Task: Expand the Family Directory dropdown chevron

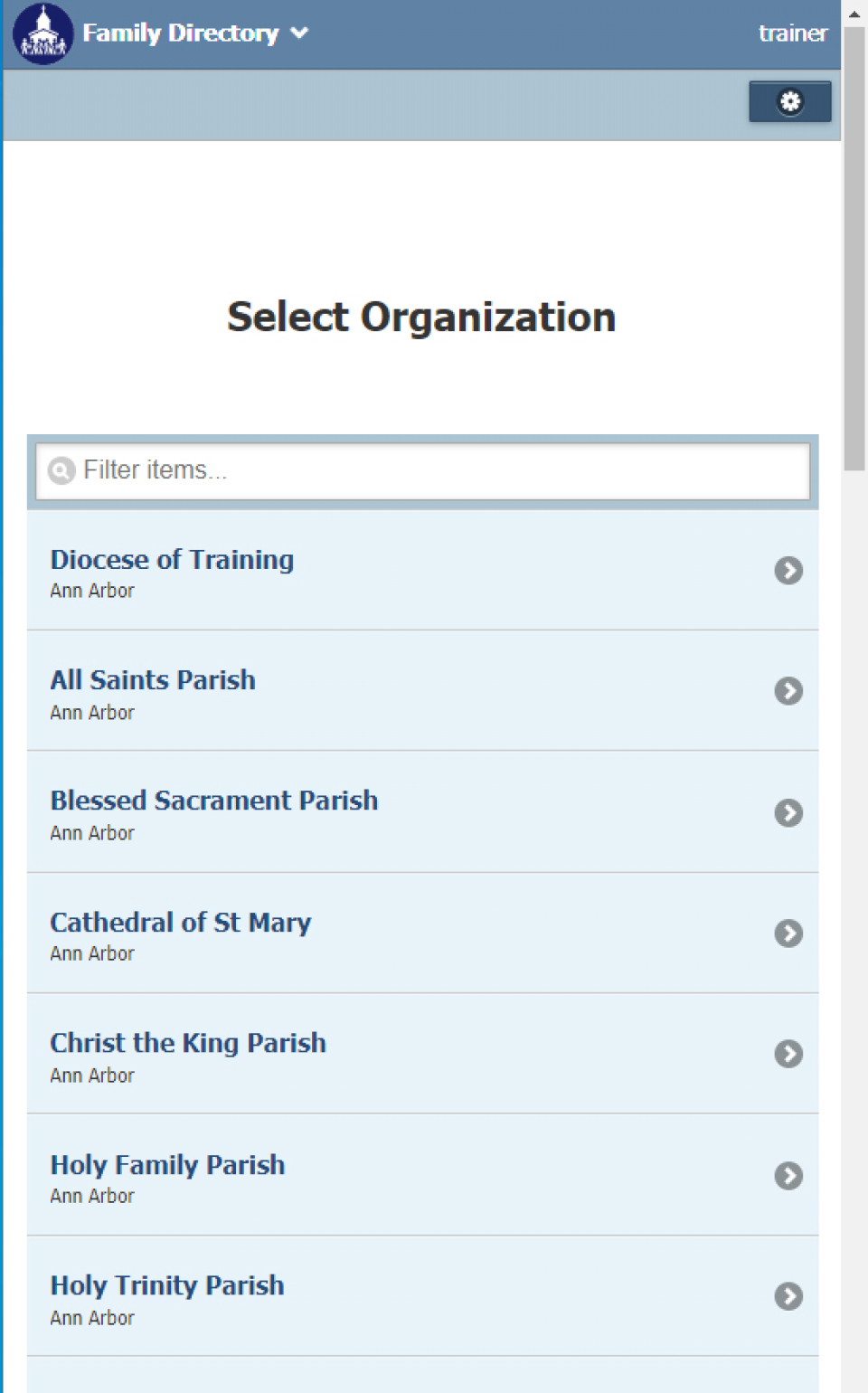Action: [299, 33]
